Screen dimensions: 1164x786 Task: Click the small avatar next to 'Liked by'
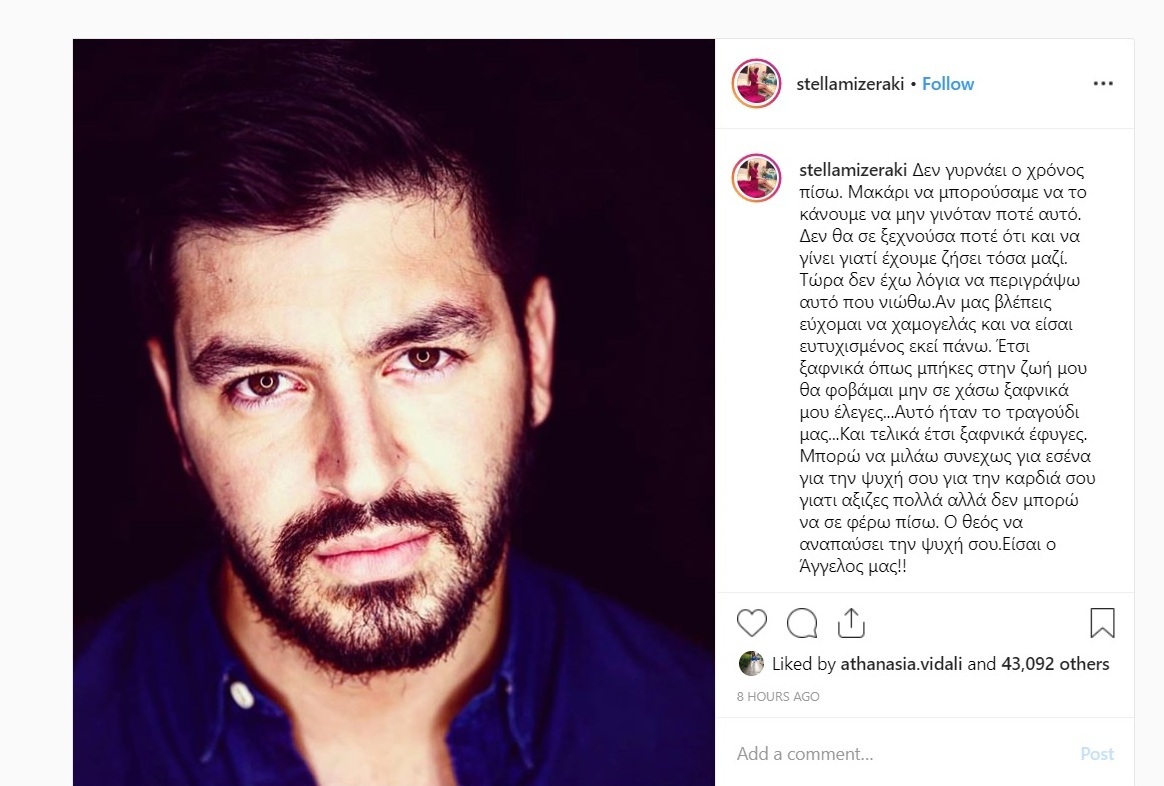coord(751,664)
